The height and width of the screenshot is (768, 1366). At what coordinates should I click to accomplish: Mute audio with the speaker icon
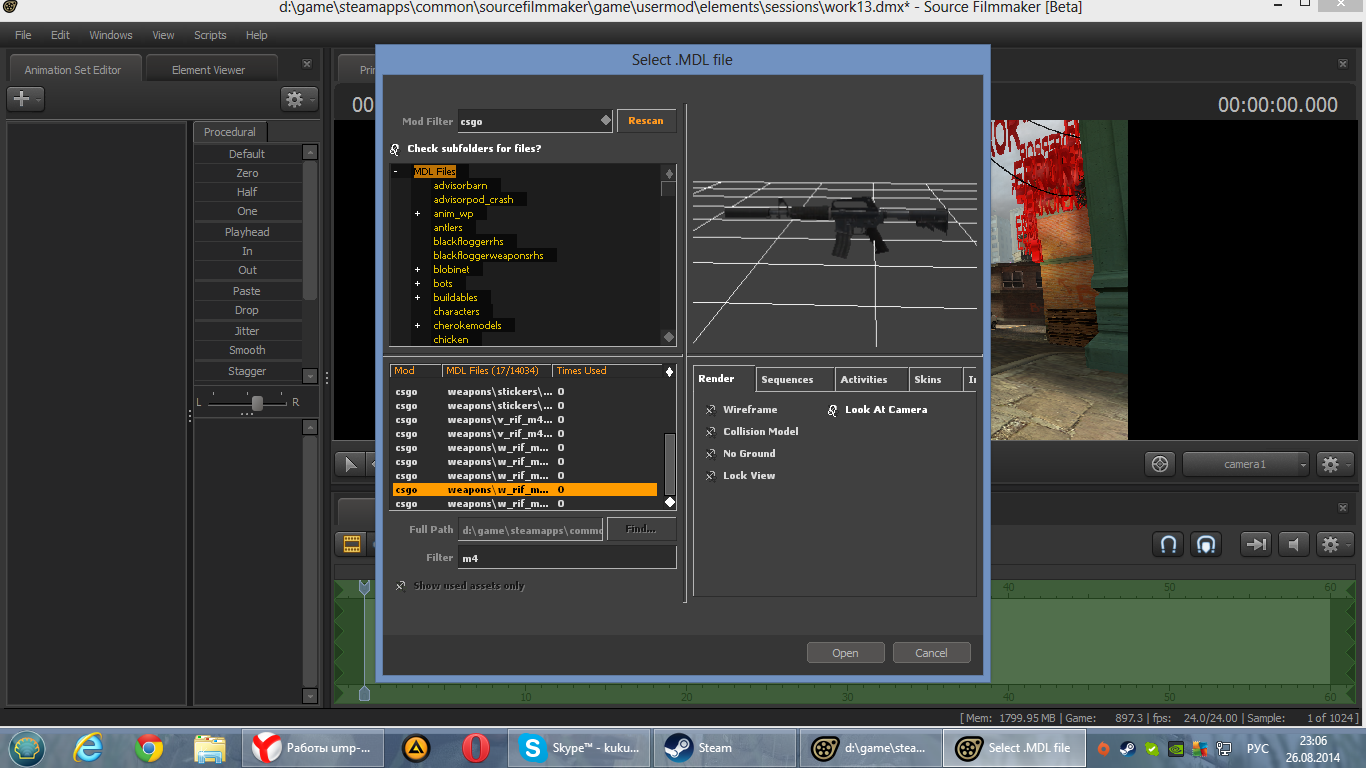tap(1295, 544)
